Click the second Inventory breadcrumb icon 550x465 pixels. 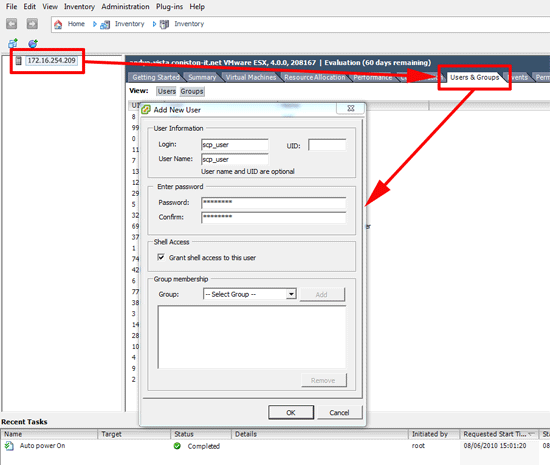pos(164,25)
